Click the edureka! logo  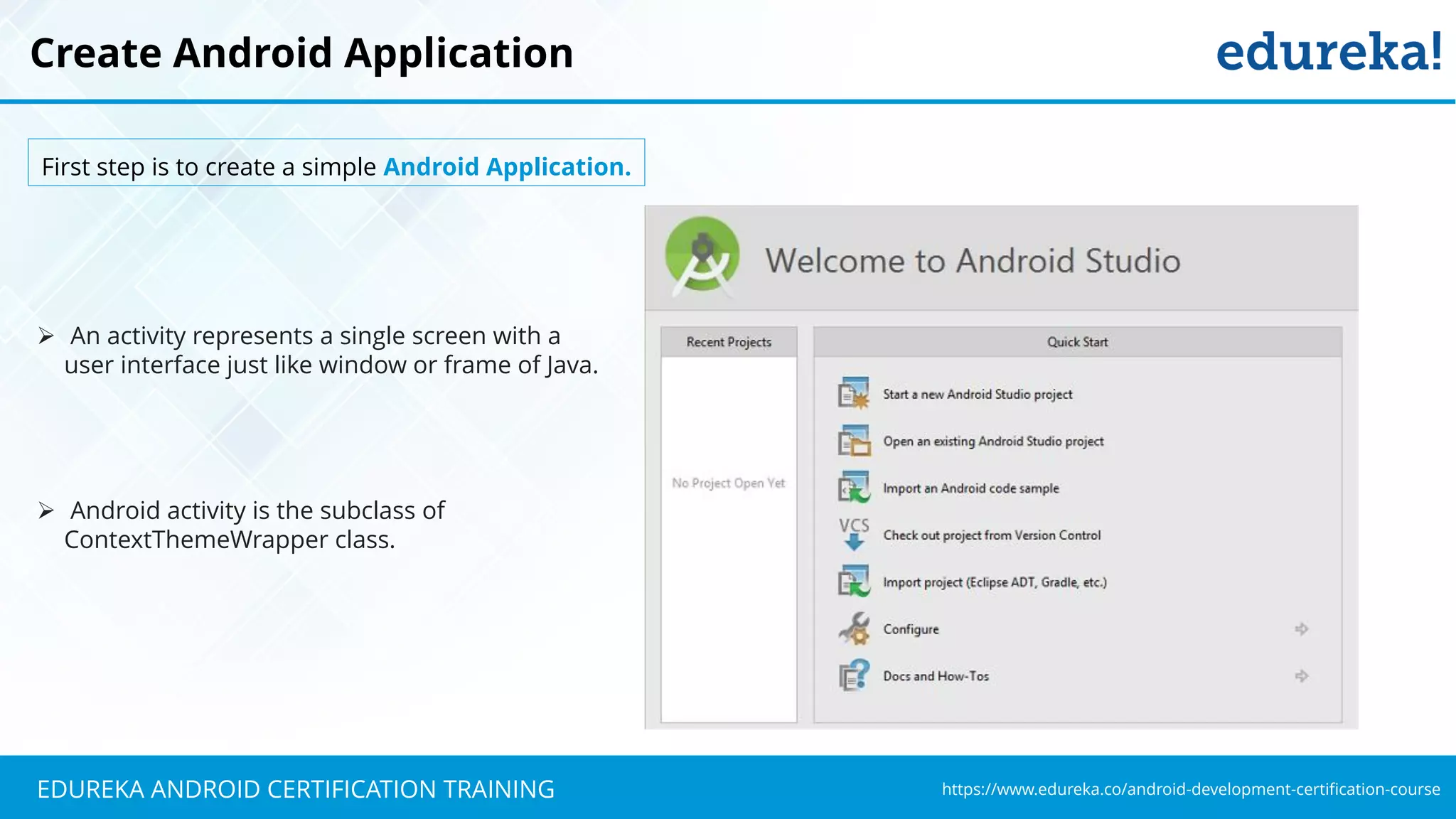(1329, 51)
